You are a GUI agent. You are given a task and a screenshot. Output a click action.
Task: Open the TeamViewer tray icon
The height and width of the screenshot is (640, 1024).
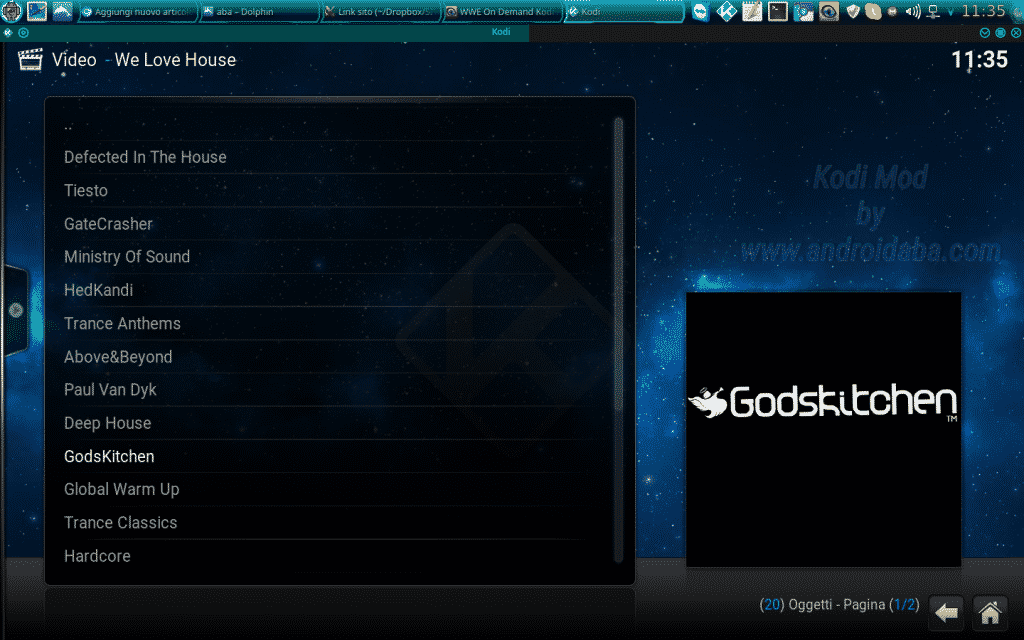pos(701,11)
